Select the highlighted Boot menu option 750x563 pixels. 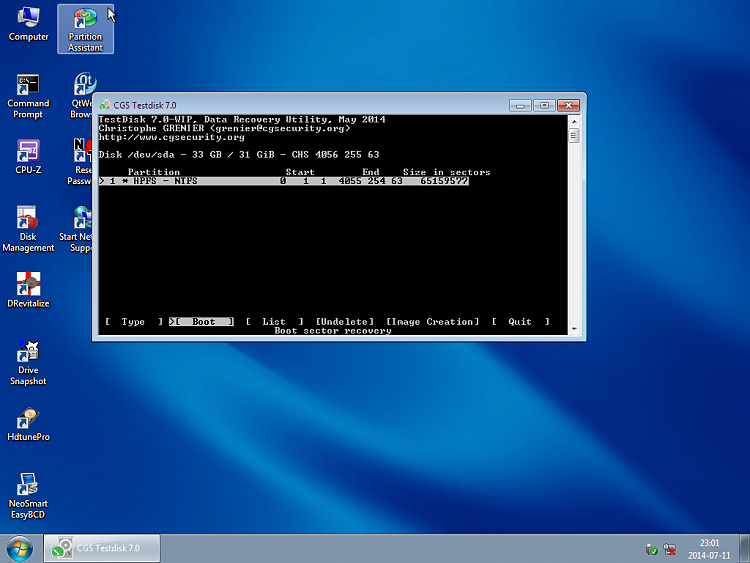click(201, 322)
